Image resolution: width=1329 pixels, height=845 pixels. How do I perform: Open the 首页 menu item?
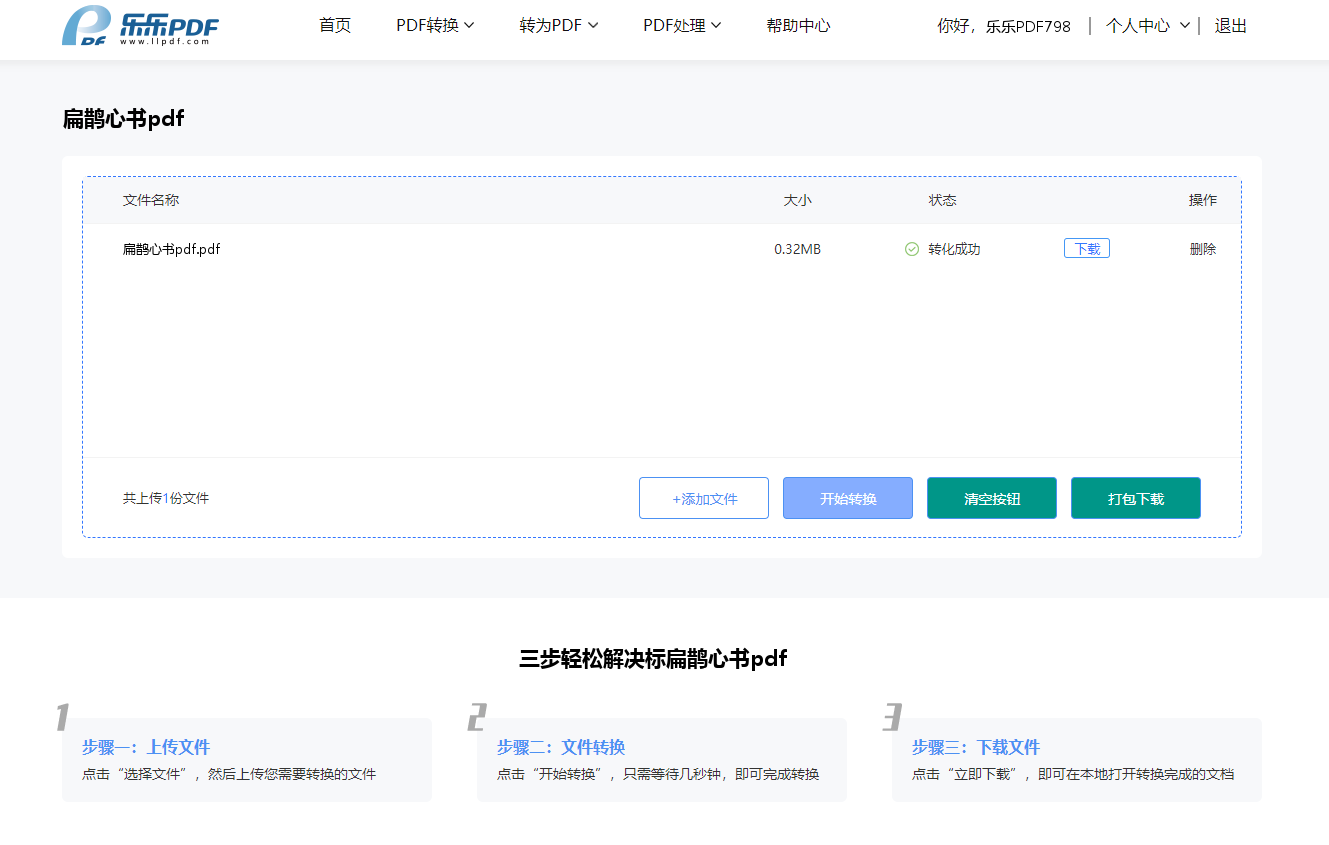pyautogui.click(x=335, y=26)
